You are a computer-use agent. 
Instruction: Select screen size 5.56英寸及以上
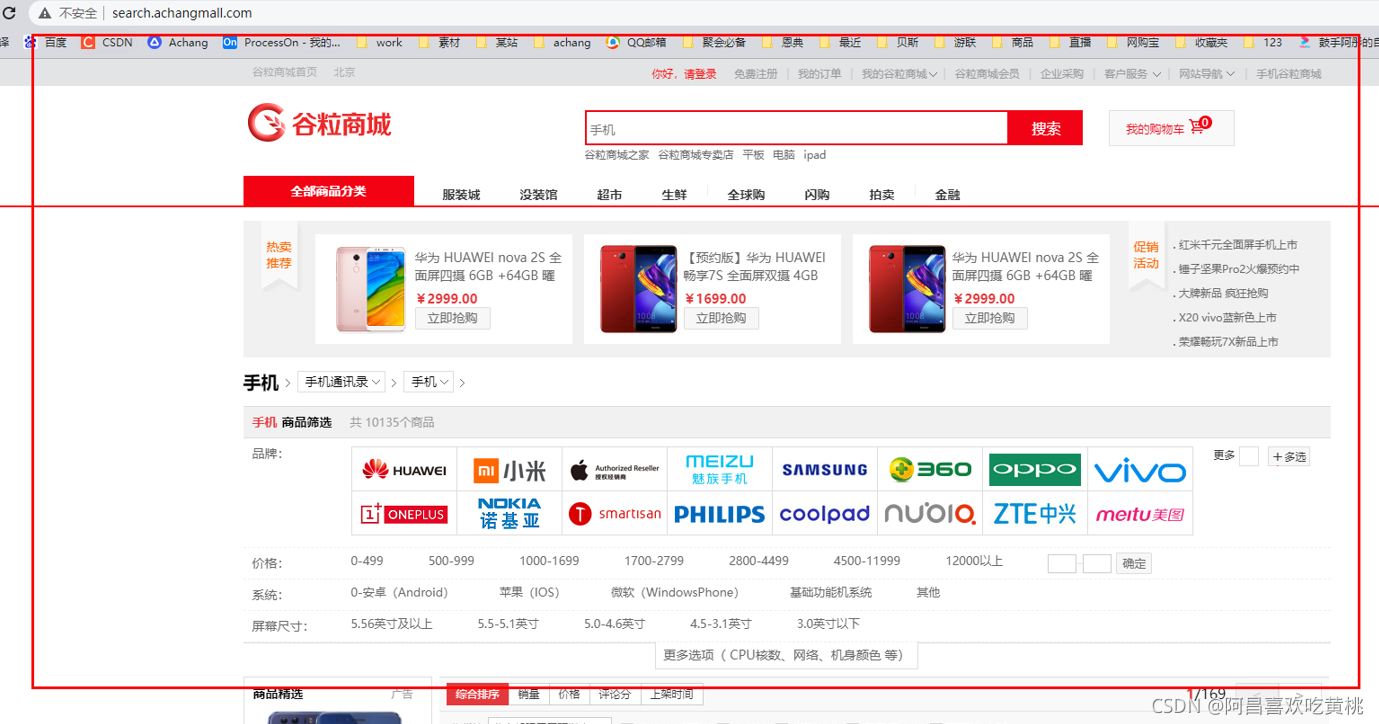pos(391,623)
